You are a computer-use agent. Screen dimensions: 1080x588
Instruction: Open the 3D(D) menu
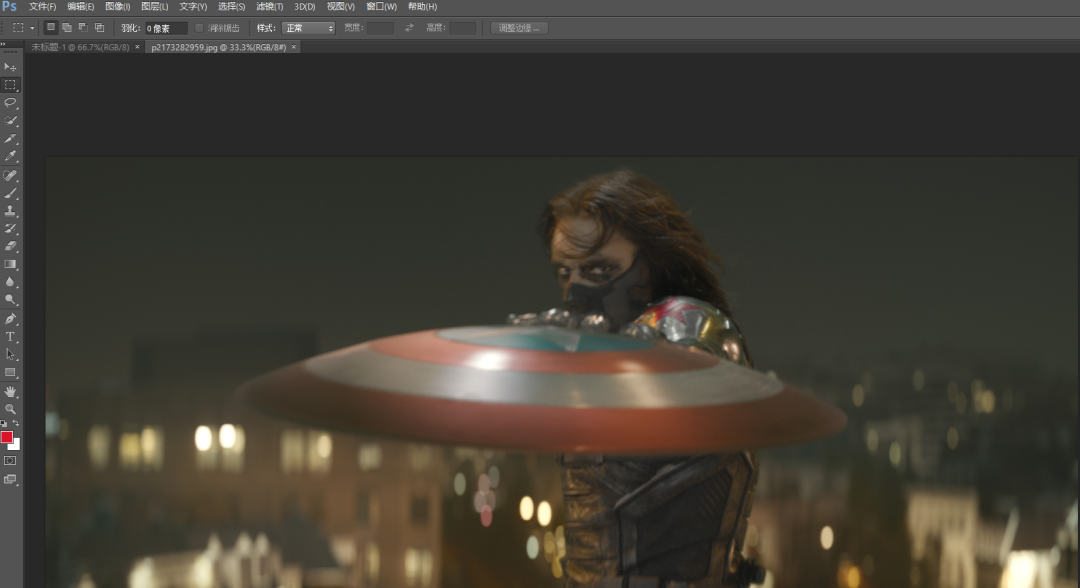point(305,6)
